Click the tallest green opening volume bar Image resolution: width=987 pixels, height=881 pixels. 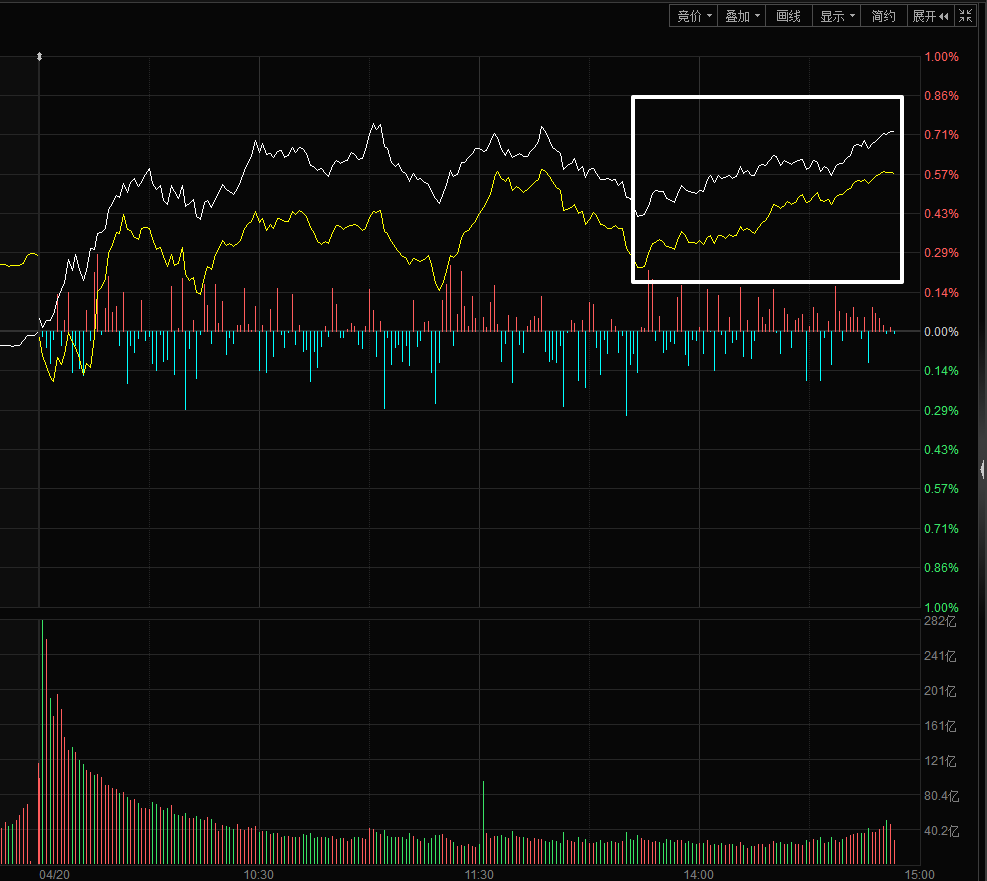click(42, 740)
